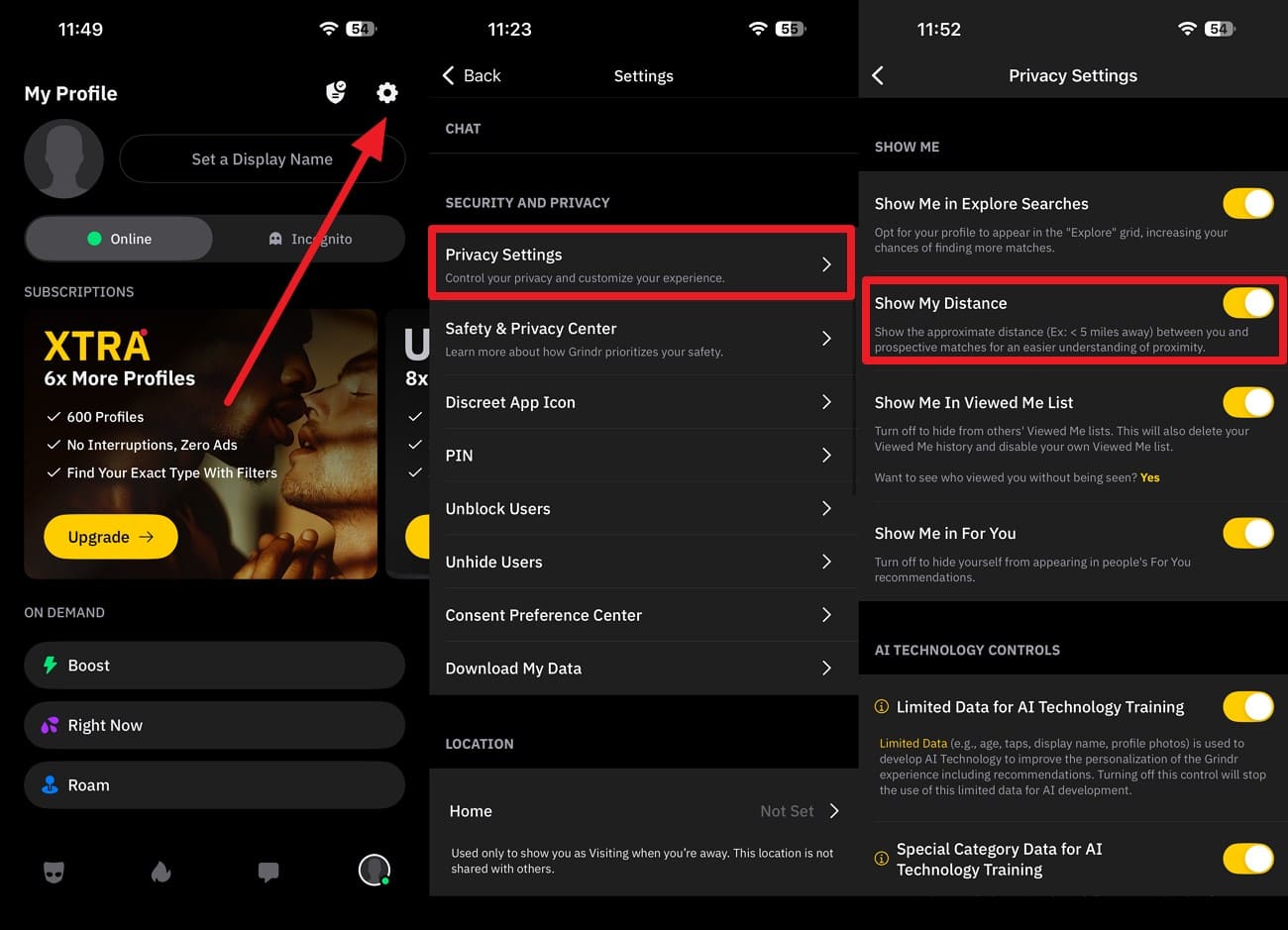Open the profile tab in bottom bar

374,870
